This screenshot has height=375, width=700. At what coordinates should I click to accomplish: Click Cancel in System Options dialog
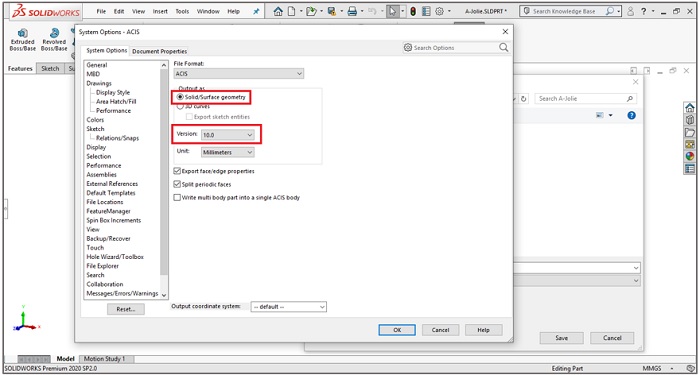pos(440,330)
